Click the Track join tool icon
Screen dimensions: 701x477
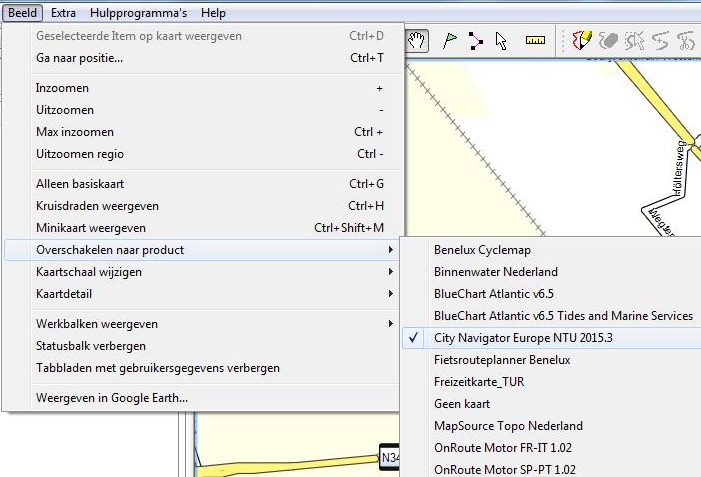[x=660, y=41]
